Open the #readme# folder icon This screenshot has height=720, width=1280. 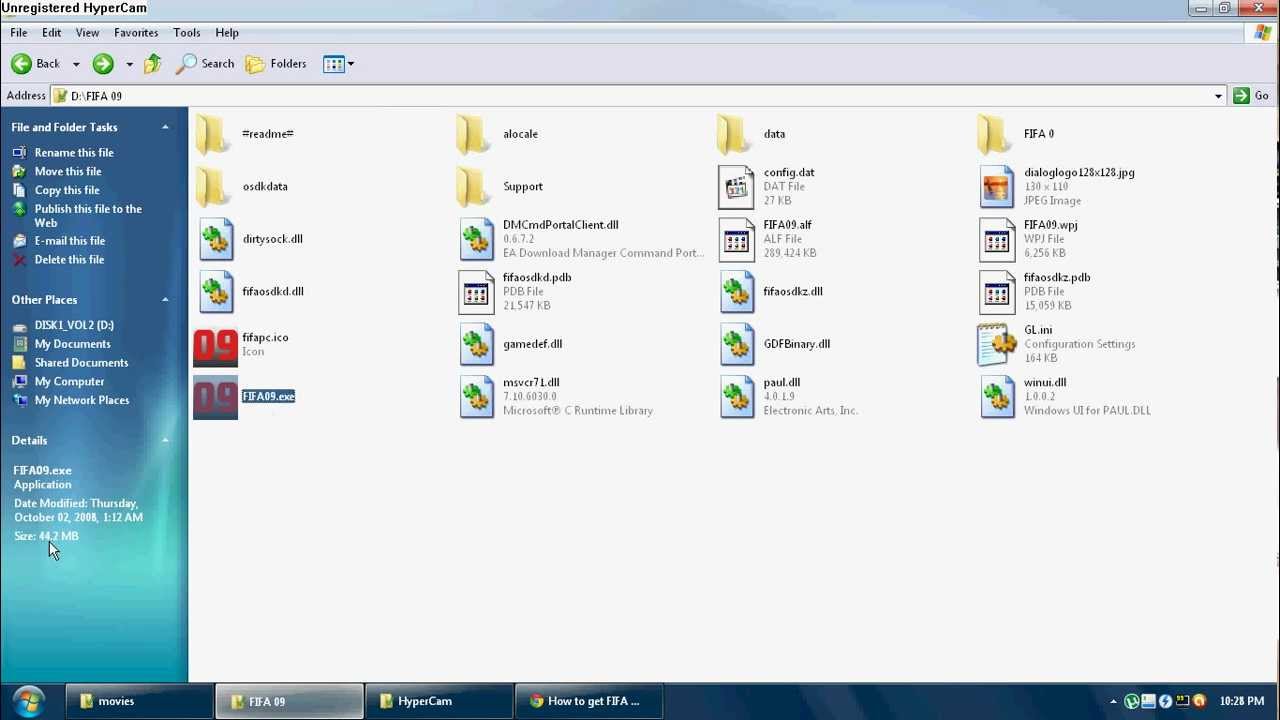click(x=213, y=134)
